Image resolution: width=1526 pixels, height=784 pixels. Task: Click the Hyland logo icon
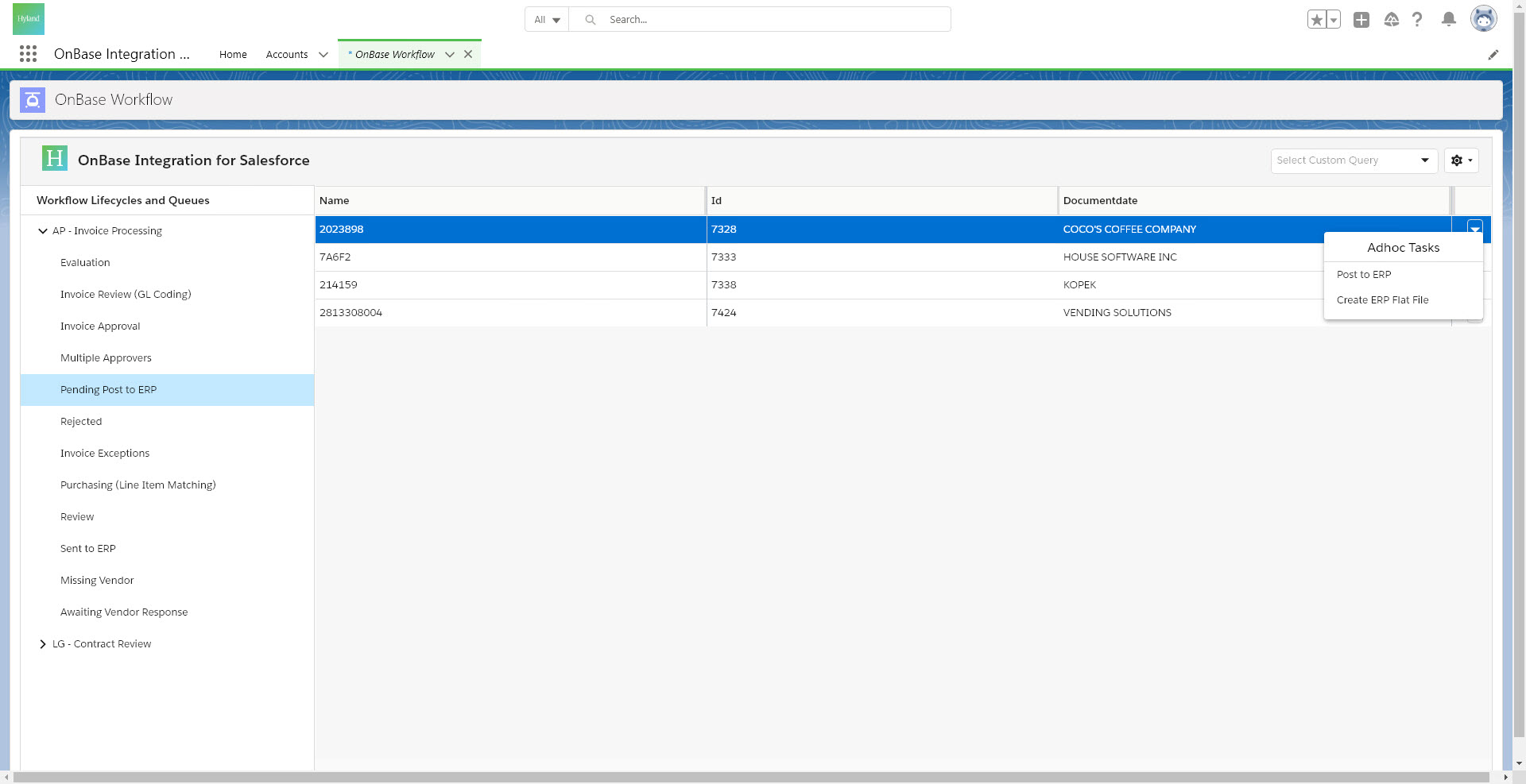[x=29, y=19]
